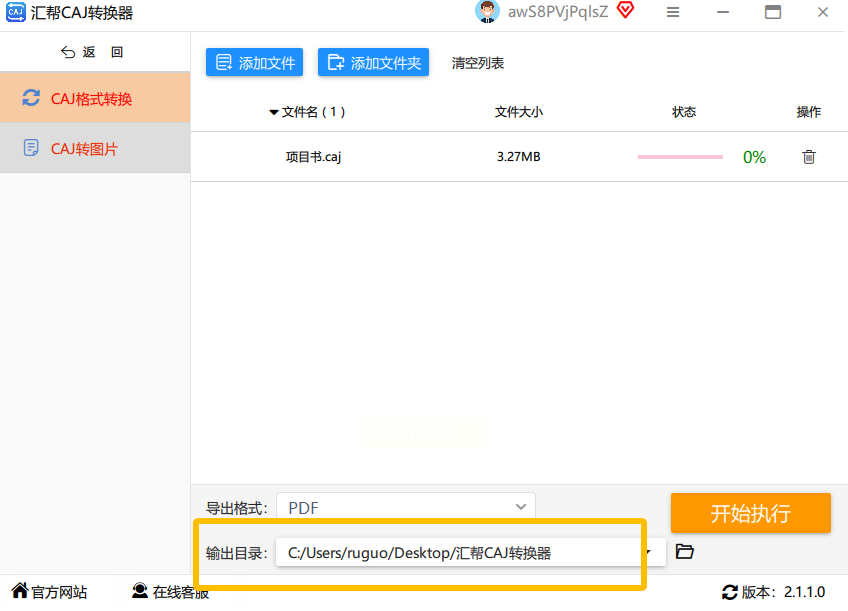
Task: Open the hamburger main menu
Action: coord(673,12)
